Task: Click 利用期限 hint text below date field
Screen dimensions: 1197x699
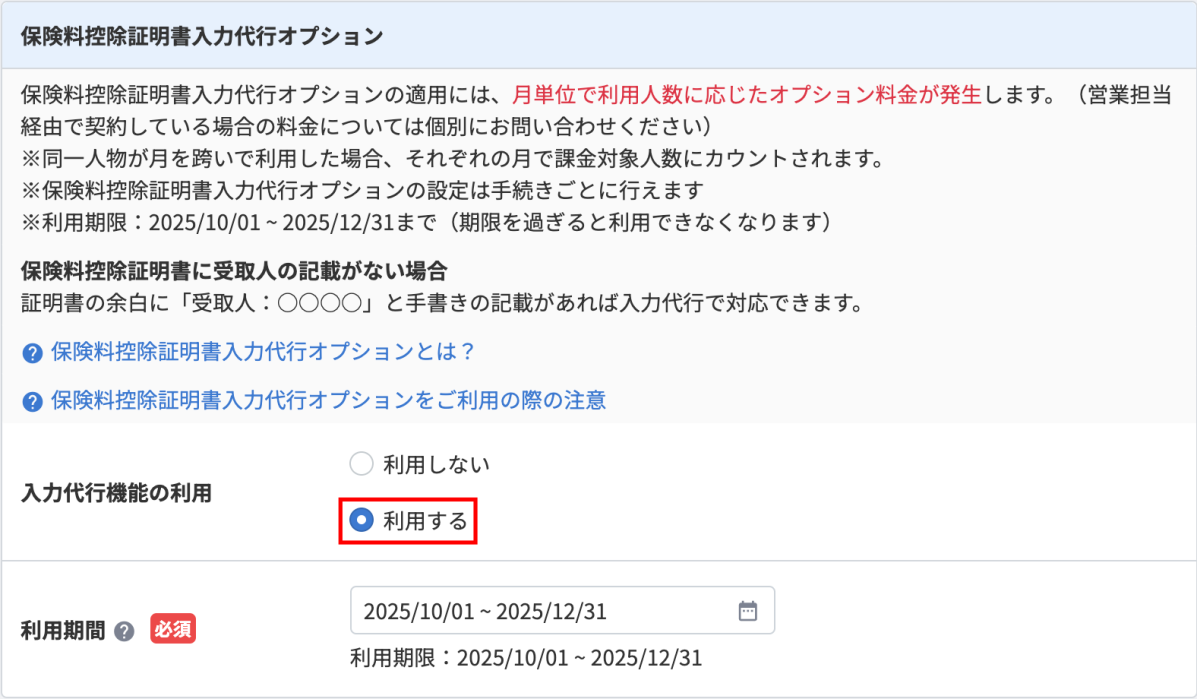Action: pyautogui.click(x=526, y=658)
